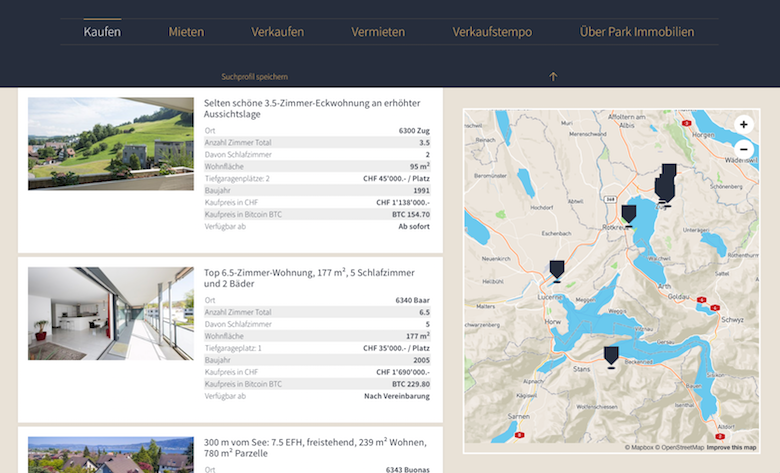Zoom out the map with minus button

tap(744, 149)
